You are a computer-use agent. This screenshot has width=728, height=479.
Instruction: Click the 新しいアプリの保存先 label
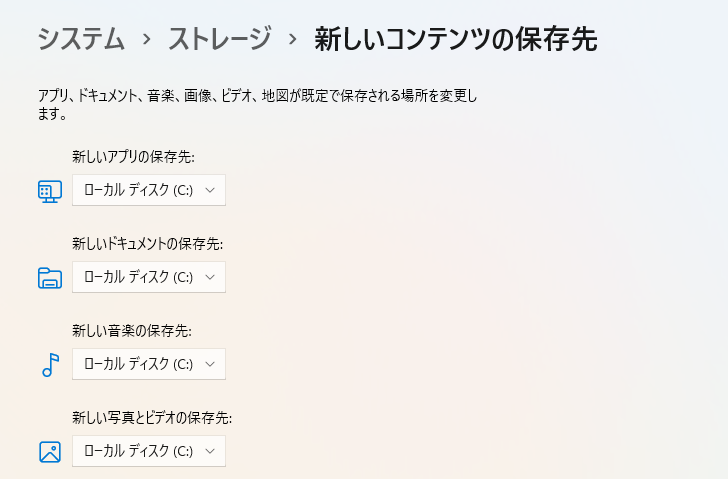coord(133,157)
